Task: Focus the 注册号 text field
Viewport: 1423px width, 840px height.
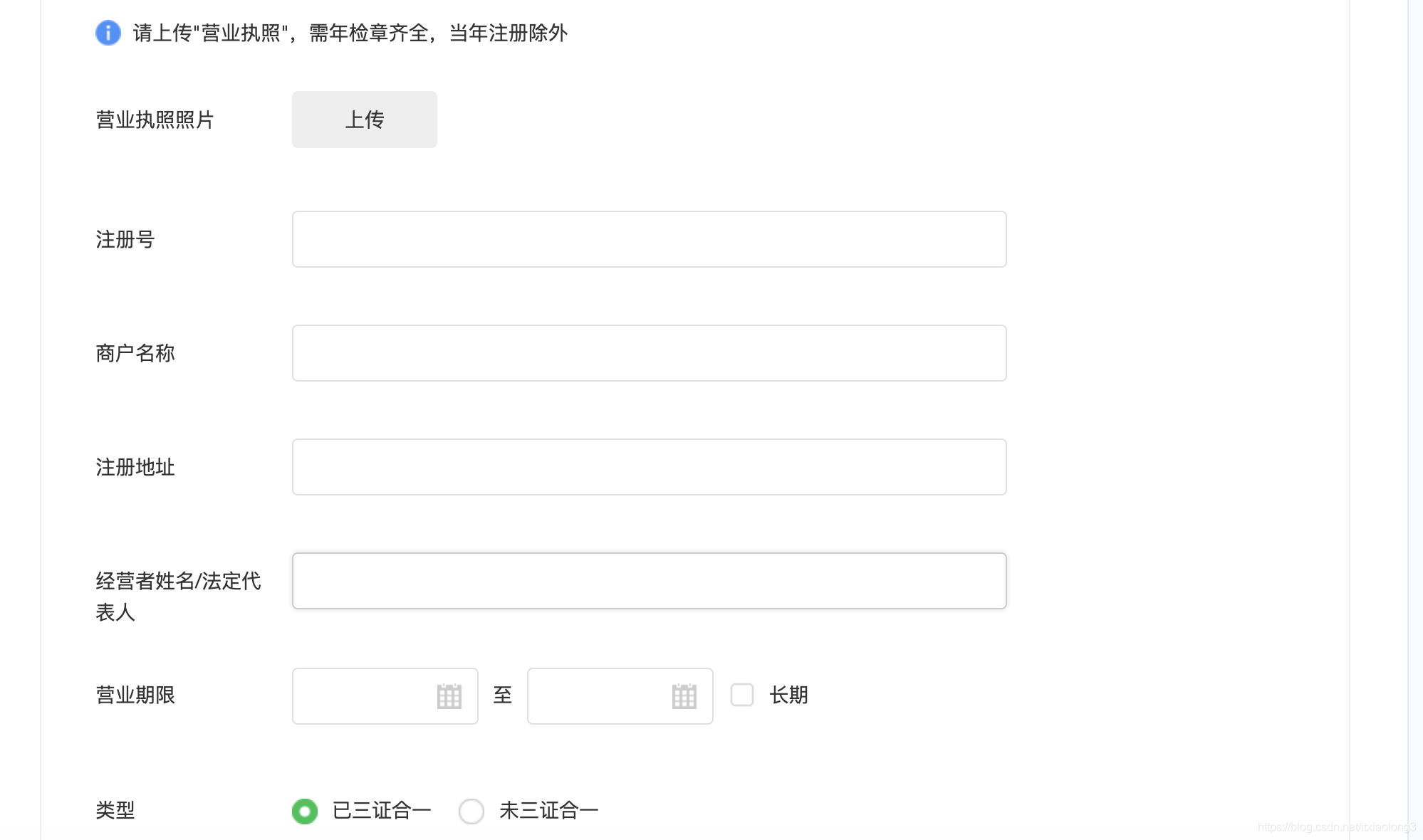Action: click(650, 239)
